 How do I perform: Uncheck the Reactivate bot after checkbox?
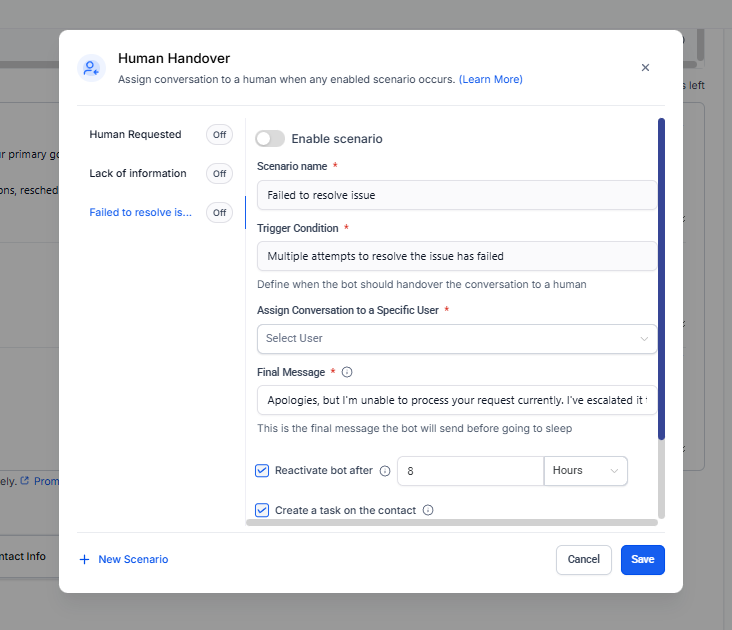262,471
